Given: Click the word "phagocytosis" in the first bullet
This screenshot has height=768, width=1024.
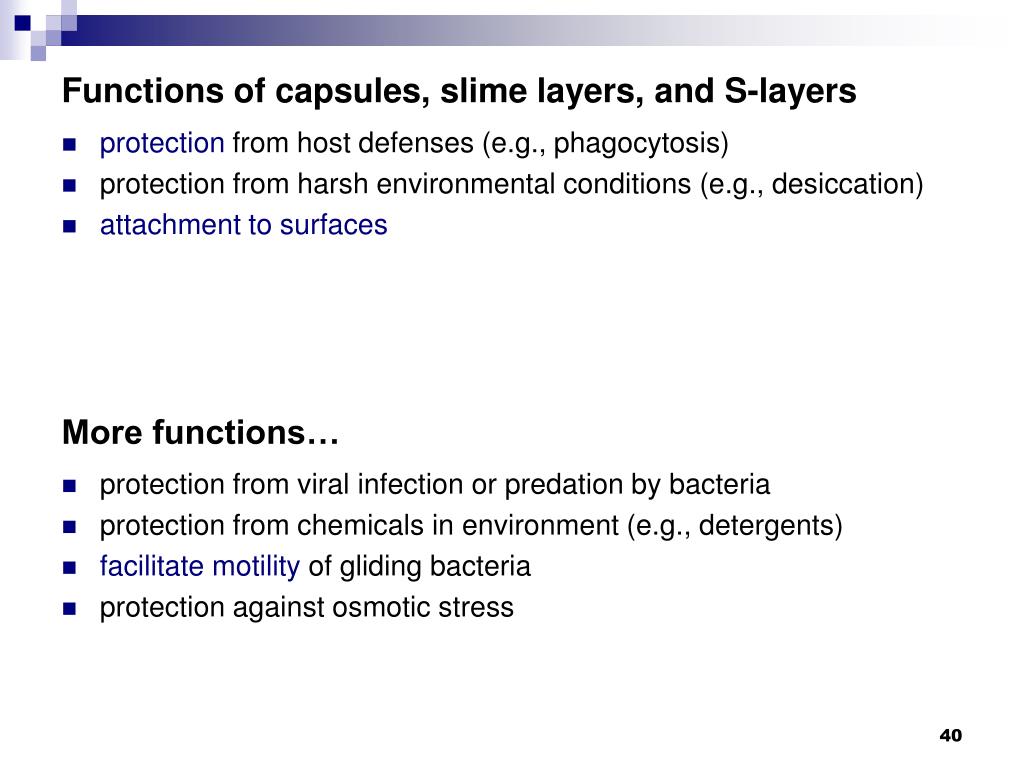Looking at the screenshot, I should click(637, 144).
